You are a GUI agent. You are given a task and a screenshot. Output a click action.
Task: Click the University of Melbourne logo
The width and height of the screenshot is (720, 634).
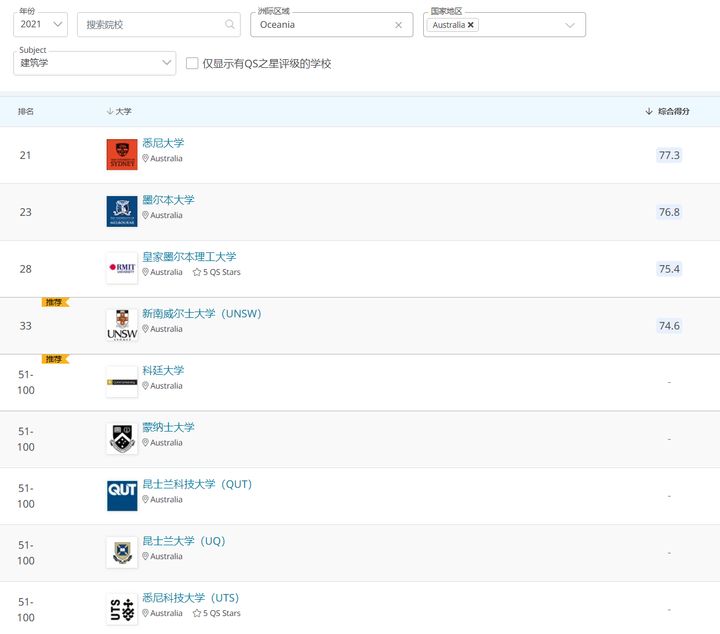(122, 212)
